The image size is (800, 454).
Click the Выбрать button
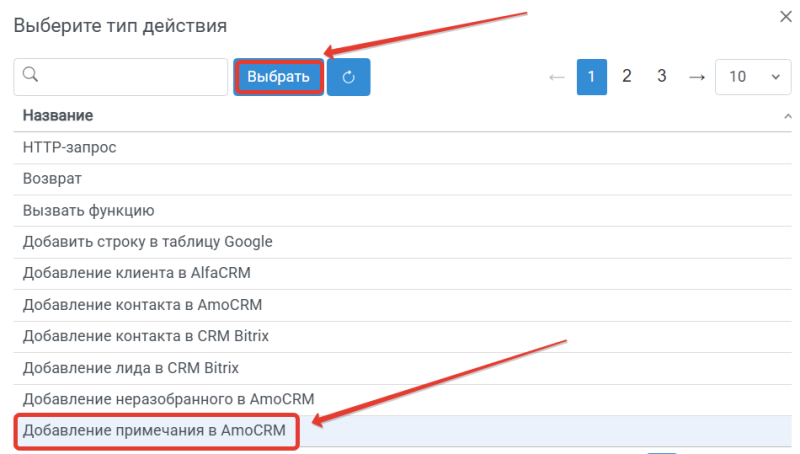click(279, 77)
